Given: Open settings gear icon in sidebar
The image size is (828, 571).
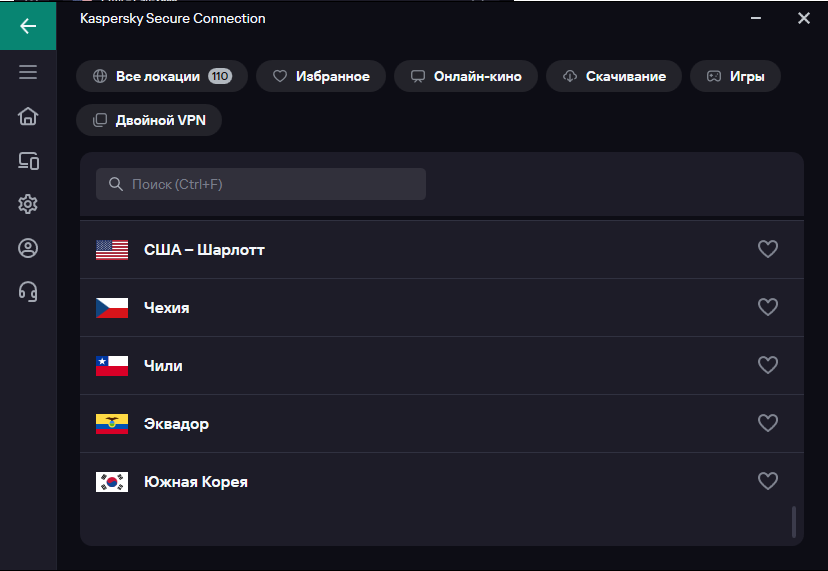Looking at the screenshot, I should click(x=28, y=204).
